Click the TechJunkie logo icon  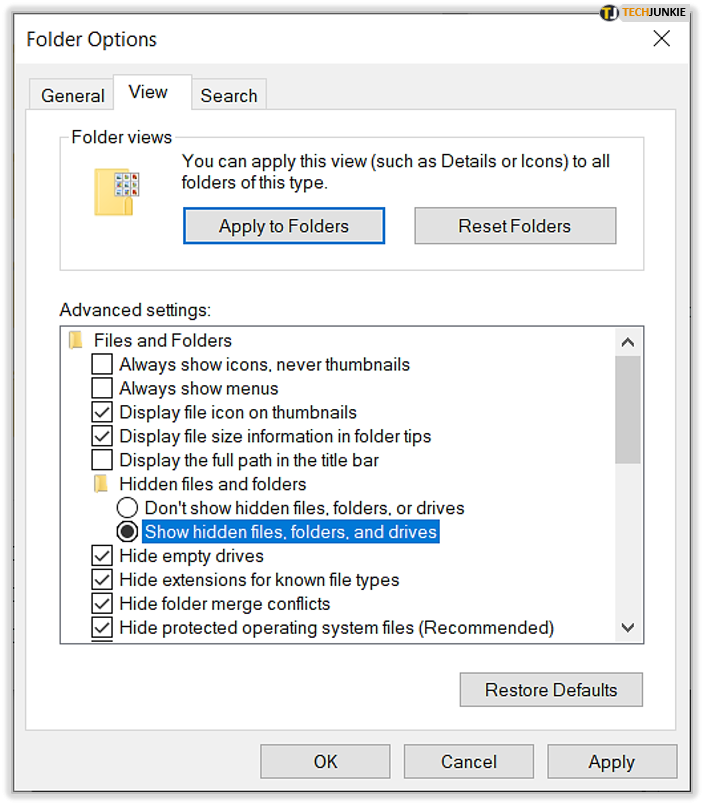(x=609, y=12)
